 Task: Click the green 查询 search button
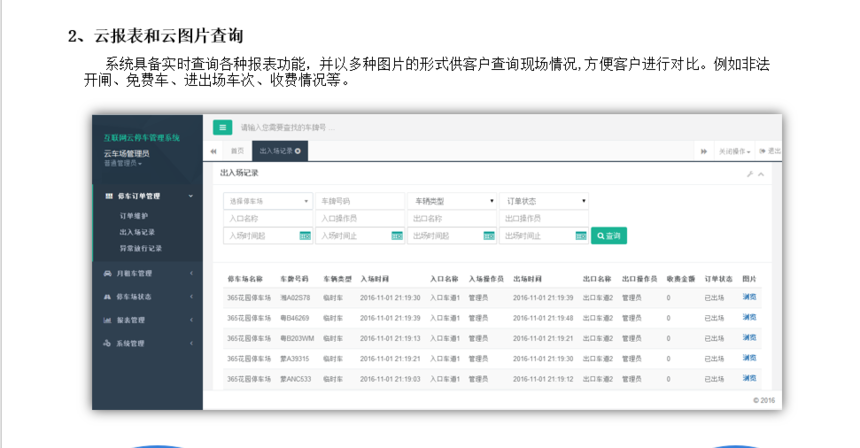(609, 236)
